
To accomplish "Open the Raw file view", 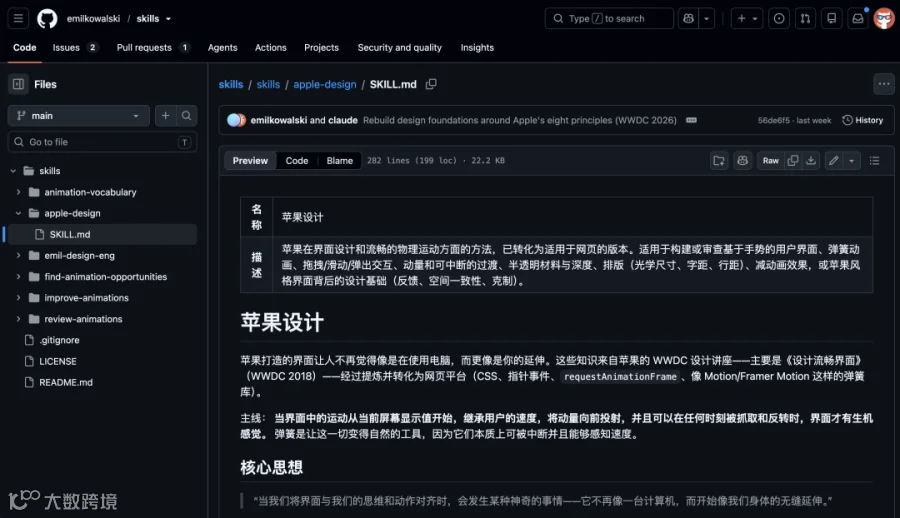I will click(771, 161).
